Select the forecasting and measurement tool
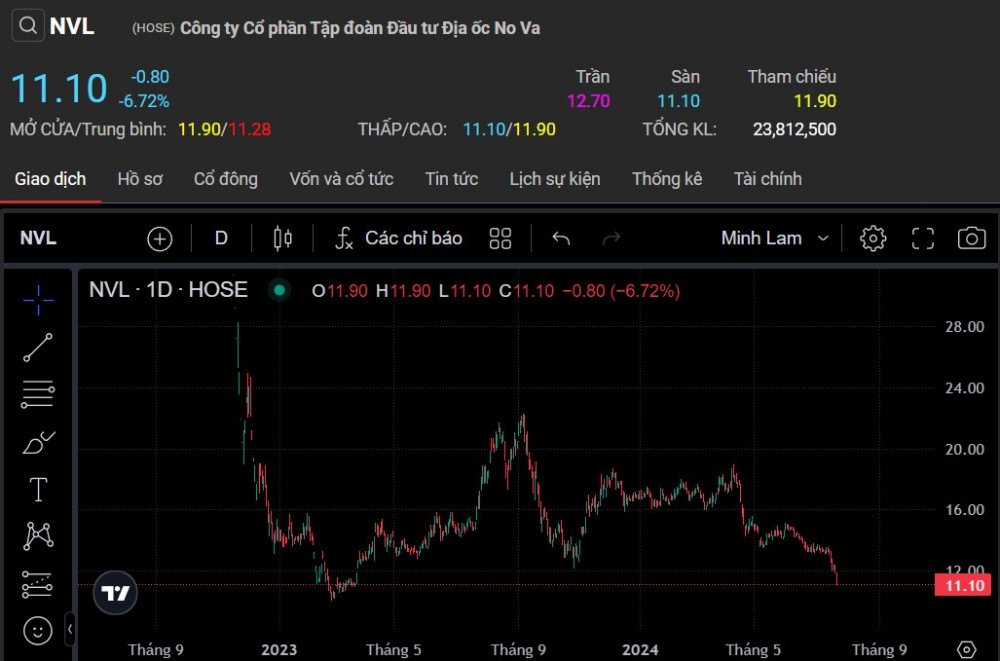Screen dimensions: 1000x661 click(x=38, y=584)
